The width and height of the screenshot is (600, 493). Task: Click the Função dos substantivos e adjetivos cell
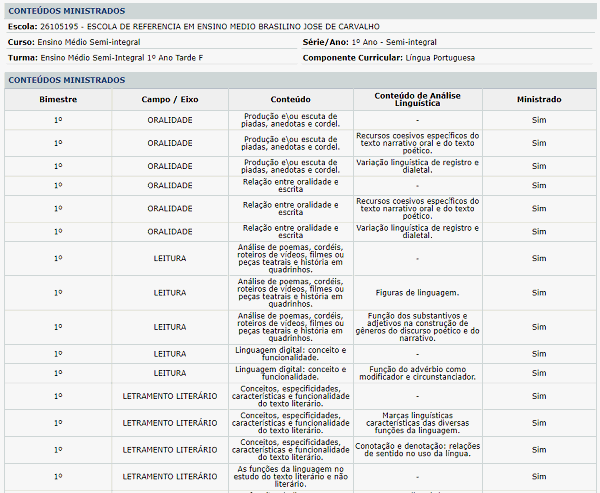[417, 327]
